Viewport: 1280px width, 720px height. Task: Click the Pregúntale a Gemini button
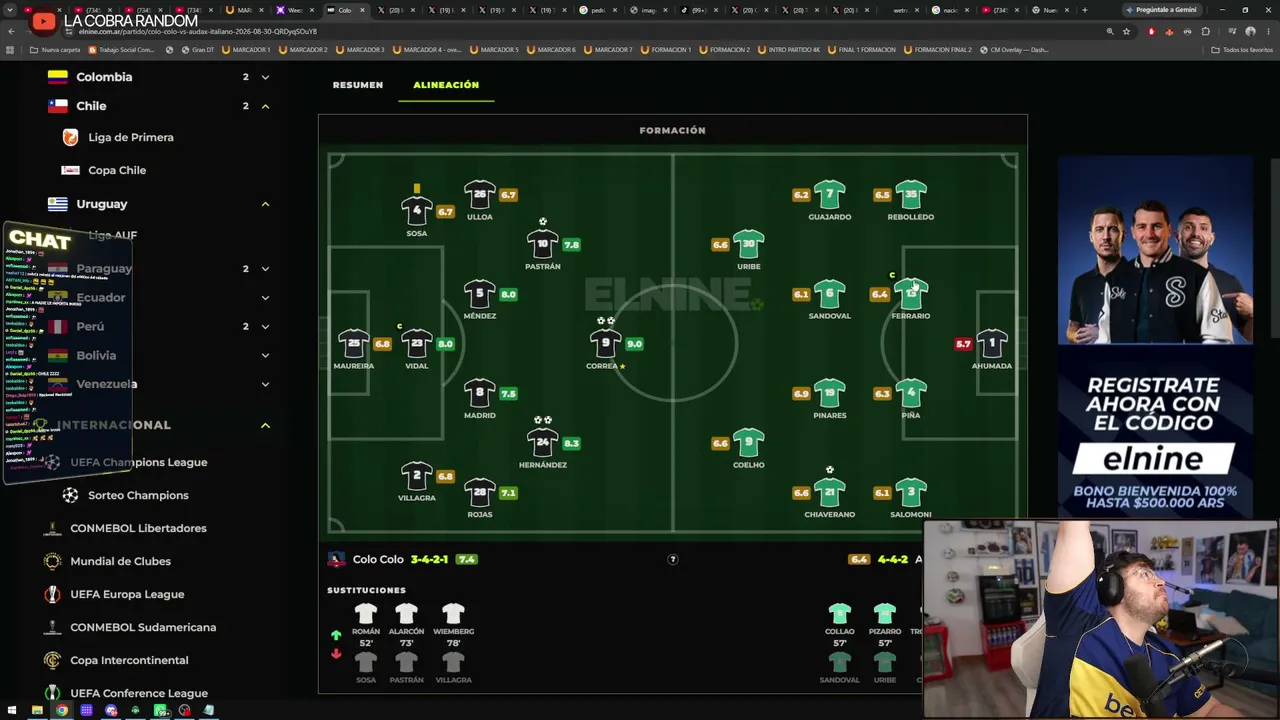click(1161, 10)
